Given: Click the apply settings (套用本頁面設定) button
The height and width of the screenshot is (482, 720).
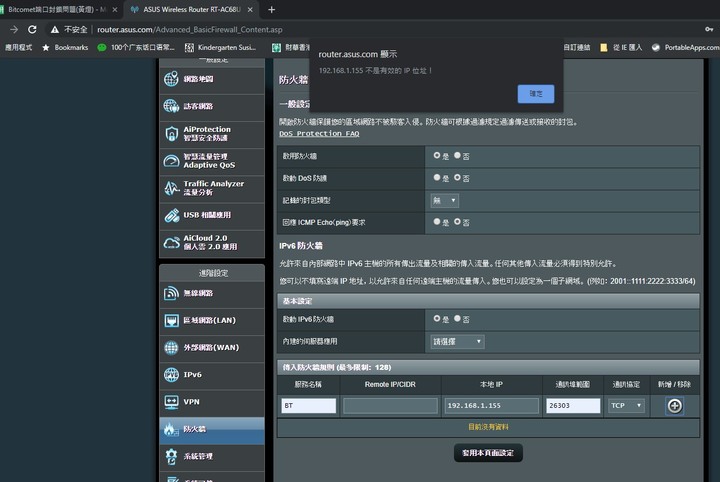Looking at the screenshot, I should (488, 453).
